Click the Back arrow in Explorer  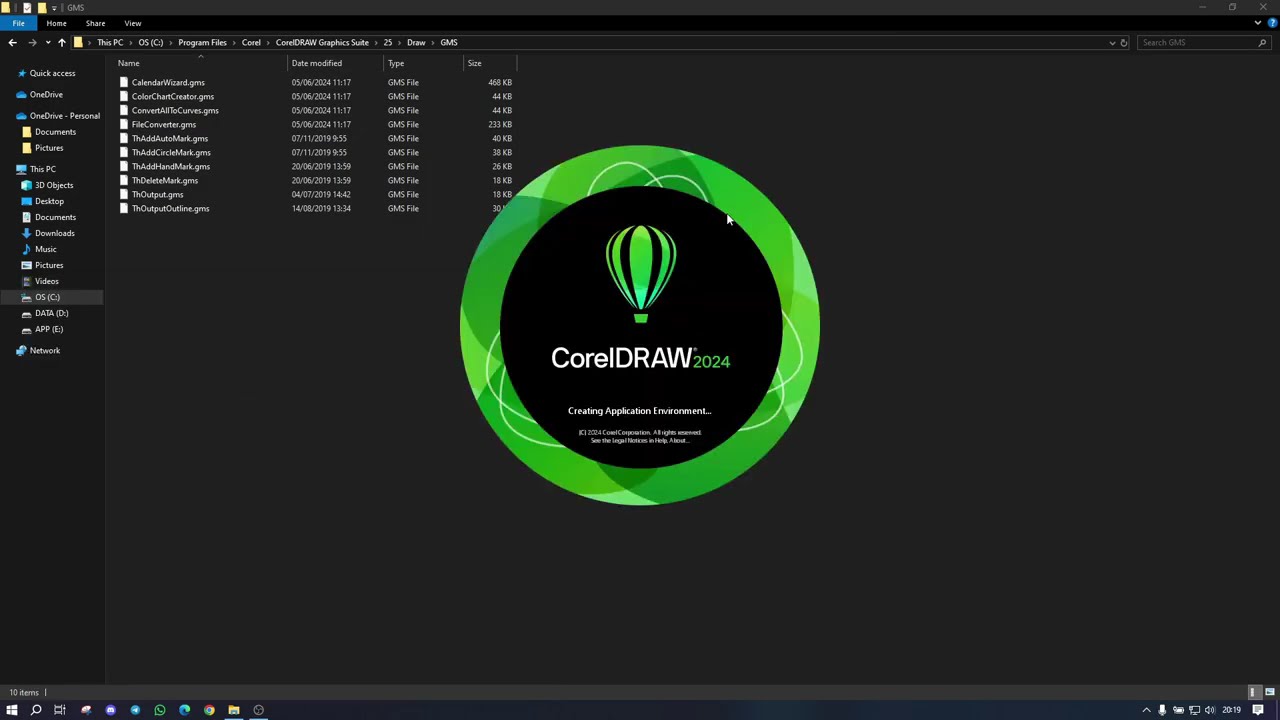tap(12, 42)
